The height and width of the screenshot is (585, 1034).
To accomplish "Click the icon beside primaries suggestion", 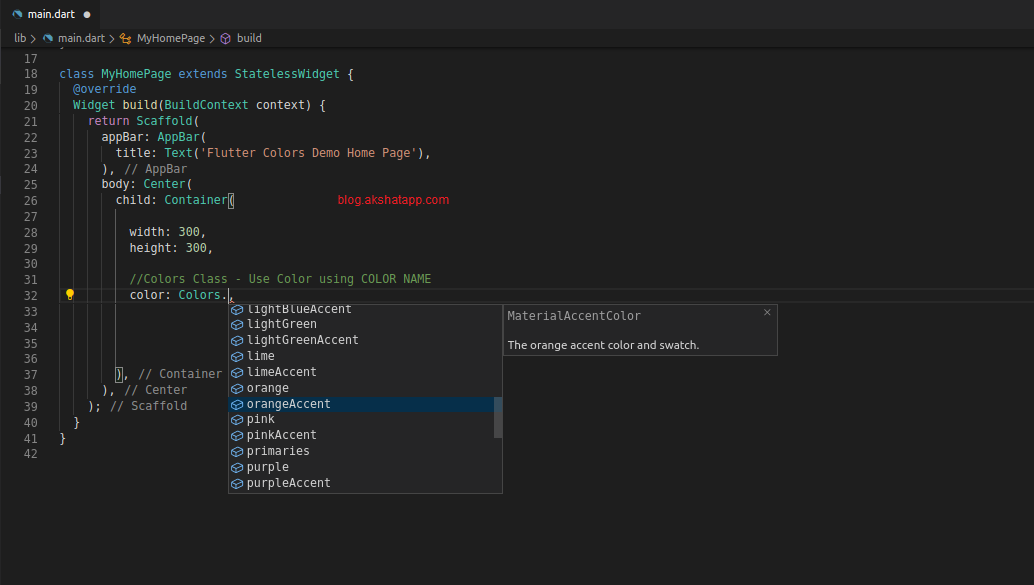I will (237, 451).
